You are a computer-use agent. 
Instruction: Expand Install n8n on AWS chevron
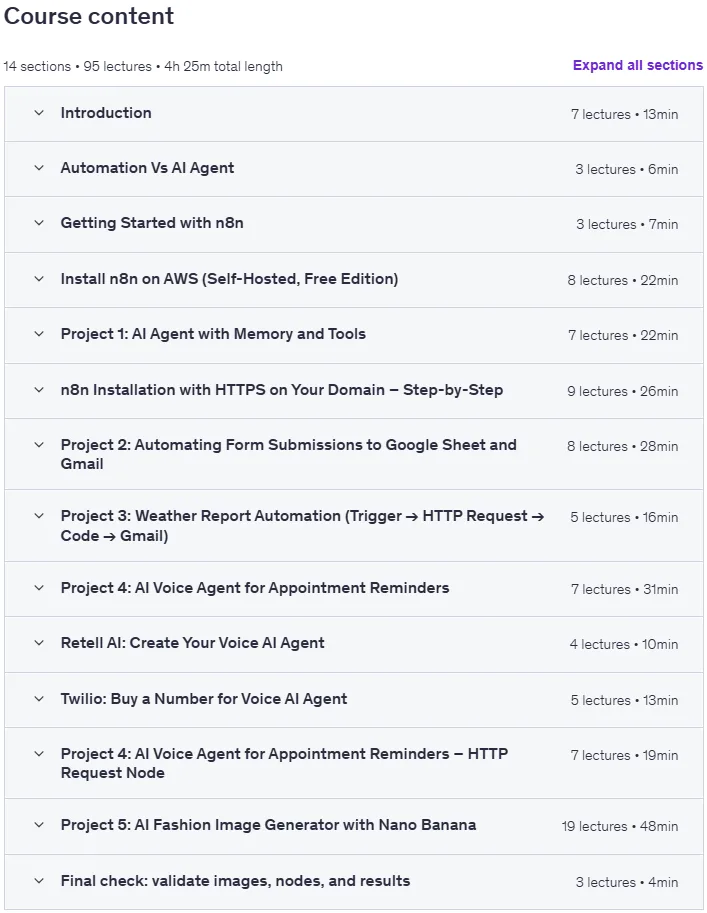pyautogui.click(x=39, y=279)
